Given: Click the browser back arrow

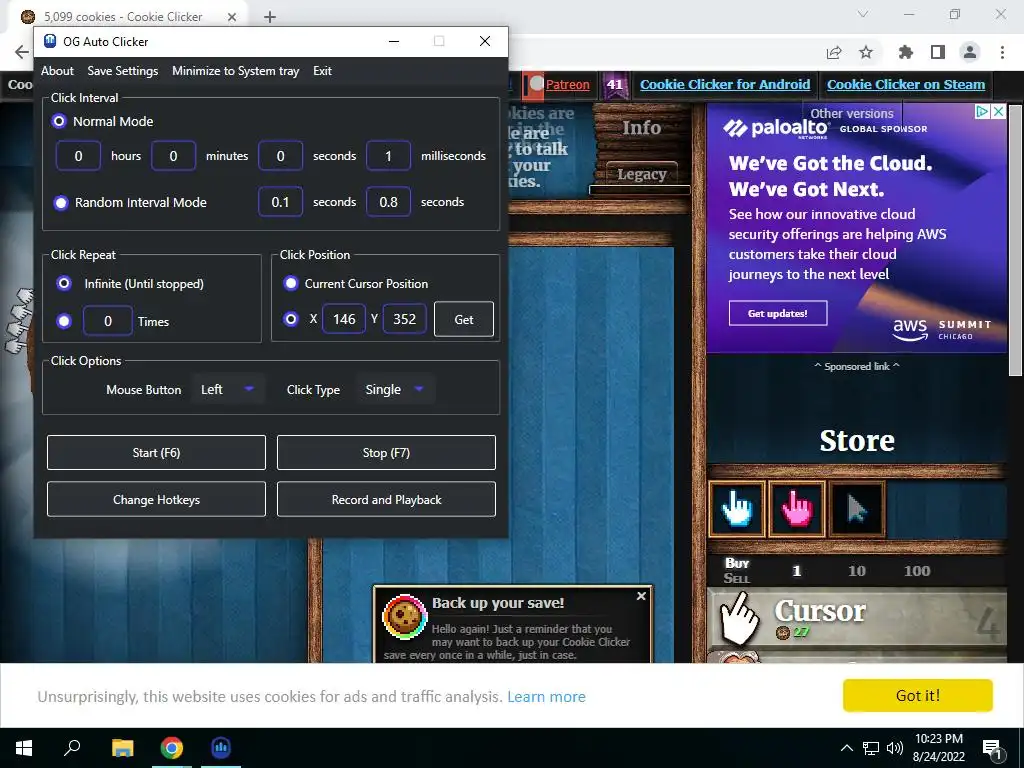Looking at the screenshot, I should 22,52.
